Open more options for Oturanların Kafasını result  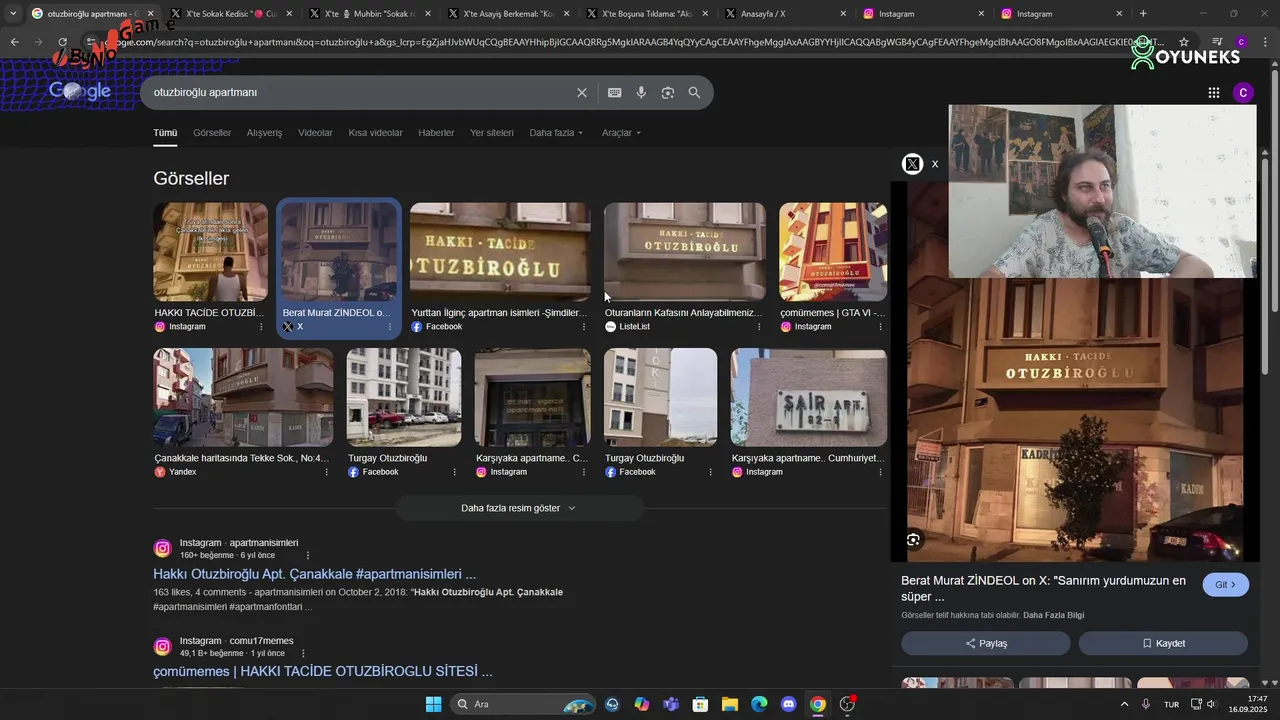[759, 327]
